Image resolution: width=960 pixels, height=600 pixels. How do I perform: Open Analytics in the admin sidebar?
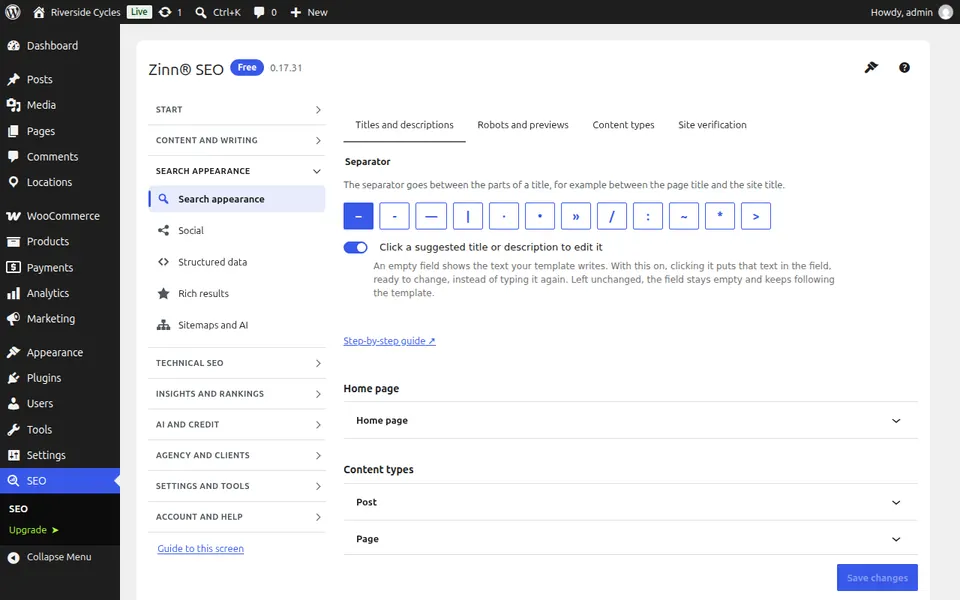click(60, 293)
